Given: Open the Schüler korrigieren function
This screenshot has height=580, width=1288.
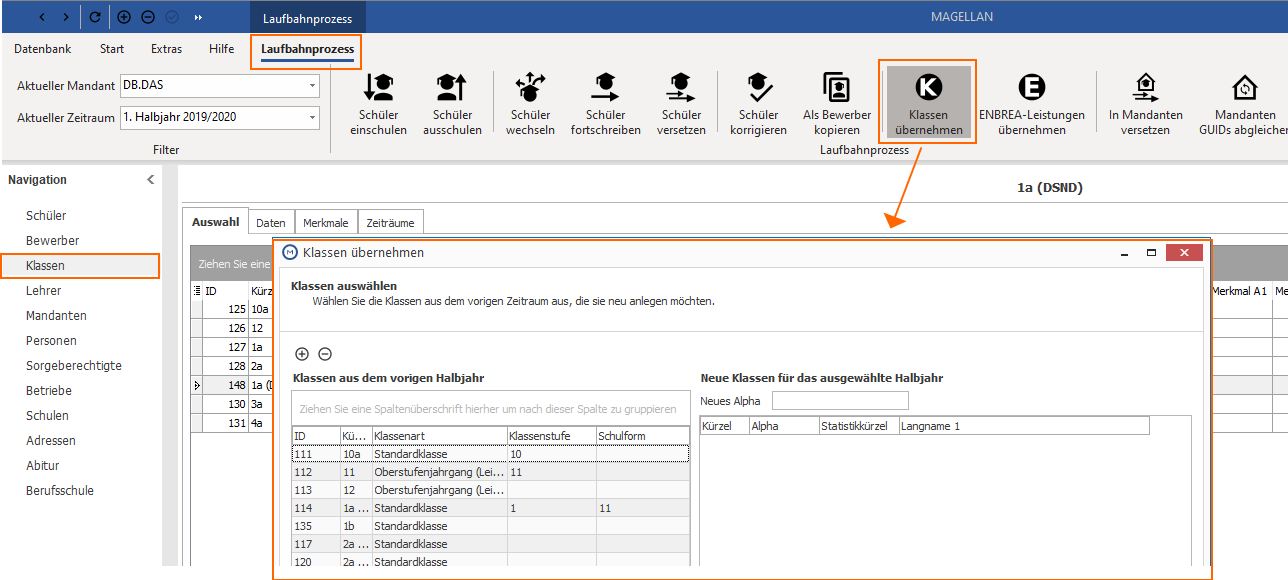Looking at the screenshot, I should [758, 103].
